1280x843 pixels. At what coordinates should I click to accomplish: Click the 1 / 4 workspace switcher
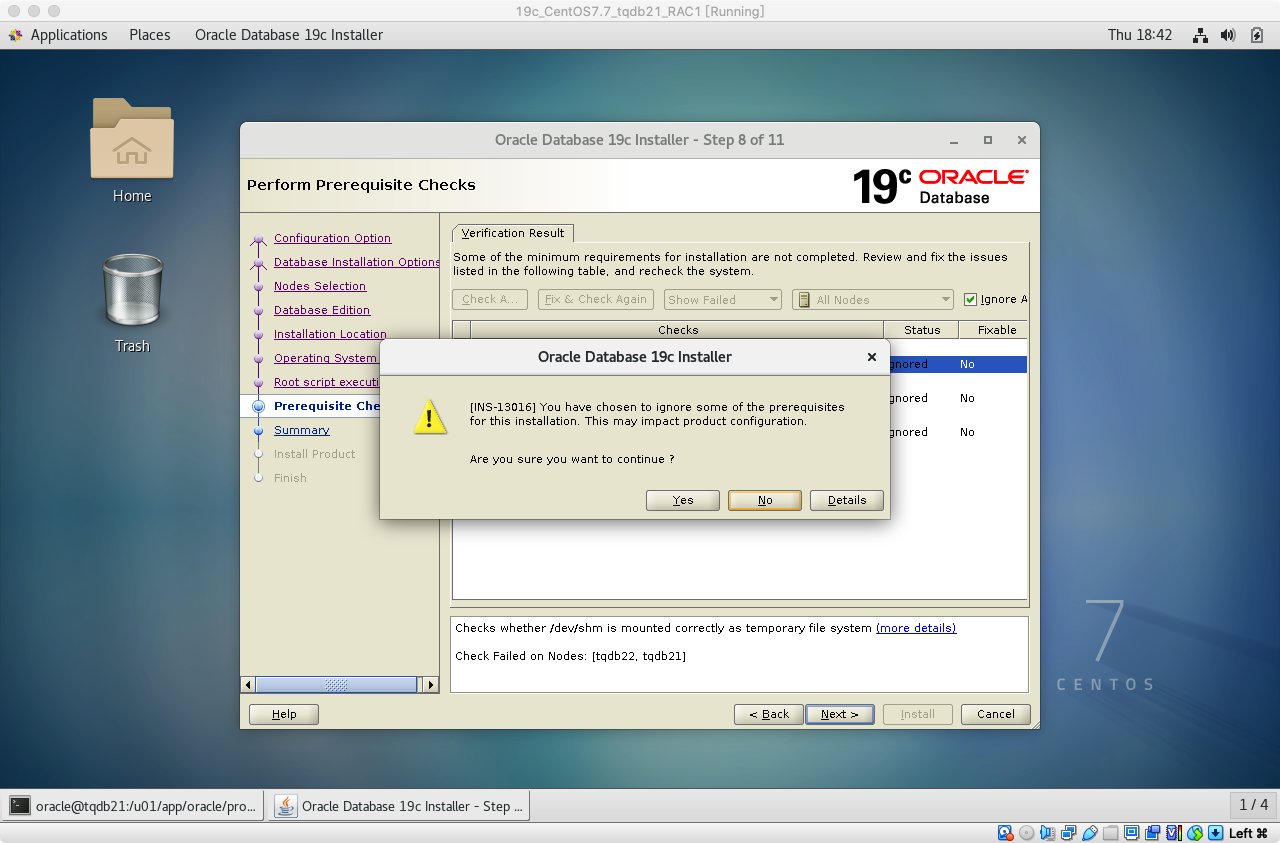tap(1253, 805)
